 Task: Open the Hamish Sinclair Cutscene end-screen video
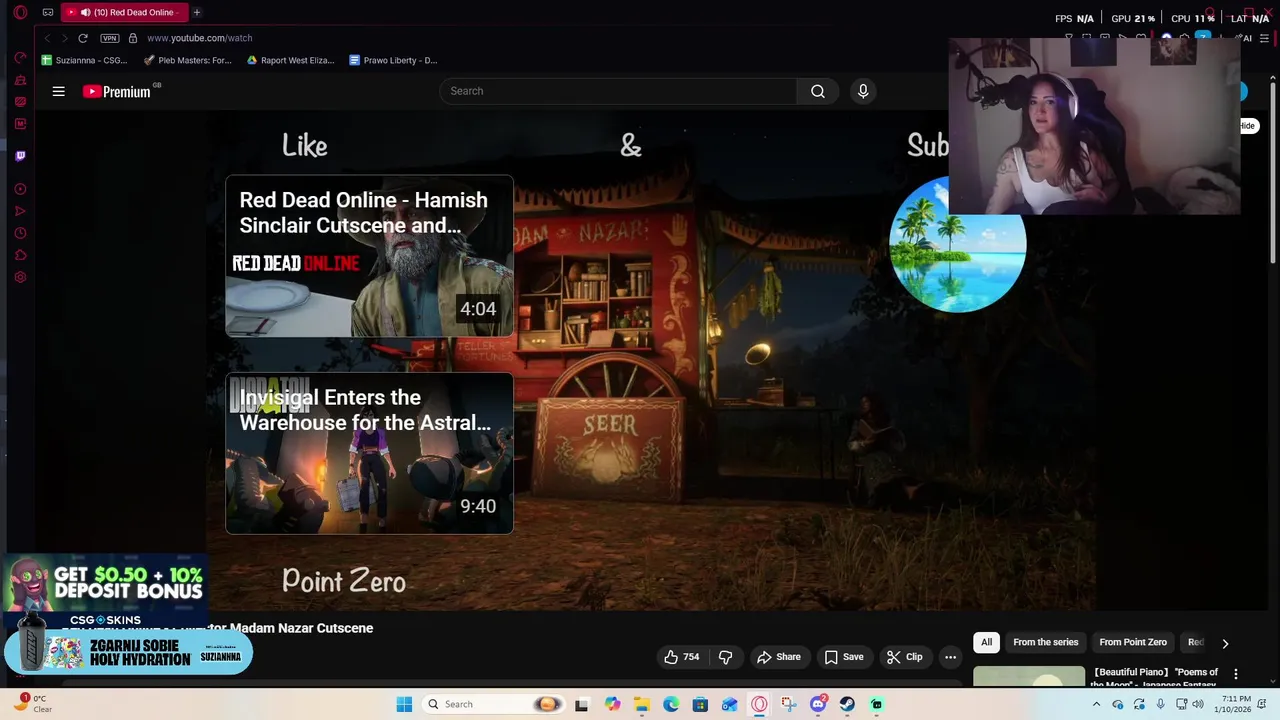tap(369, 256)
